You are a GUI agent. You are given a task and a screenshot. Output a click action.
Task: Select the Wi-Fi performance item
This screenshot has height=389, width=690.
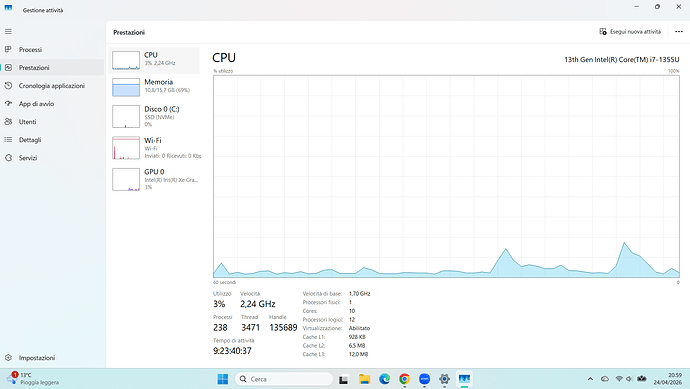pos(154,147)
